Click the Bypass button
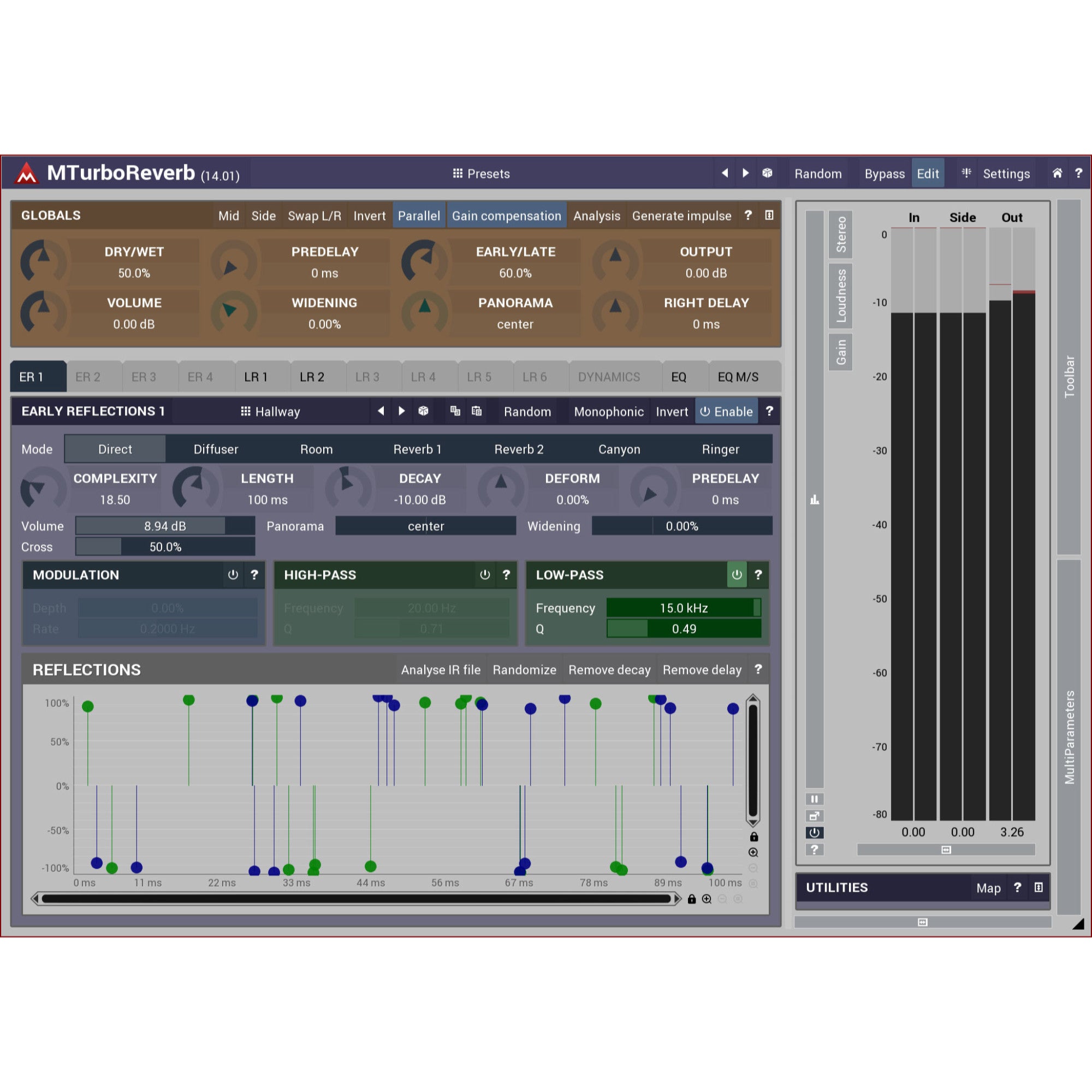1092x1092 pixels. [884, 174]
